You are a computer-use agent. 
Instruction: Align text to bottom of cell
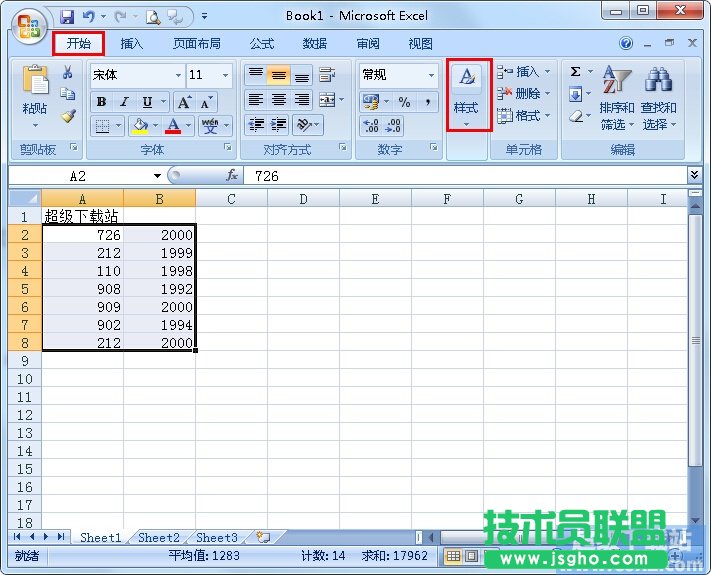point(302,74)
